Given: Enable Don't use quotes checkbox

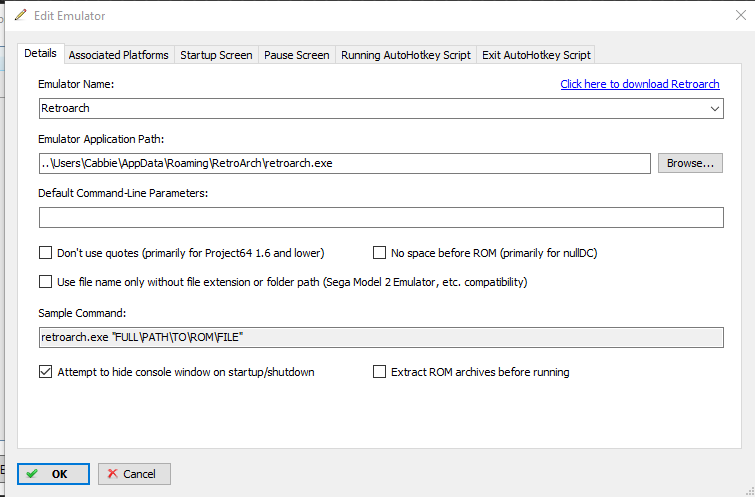Looking at the screenshot, I should (x=45, y=253).
